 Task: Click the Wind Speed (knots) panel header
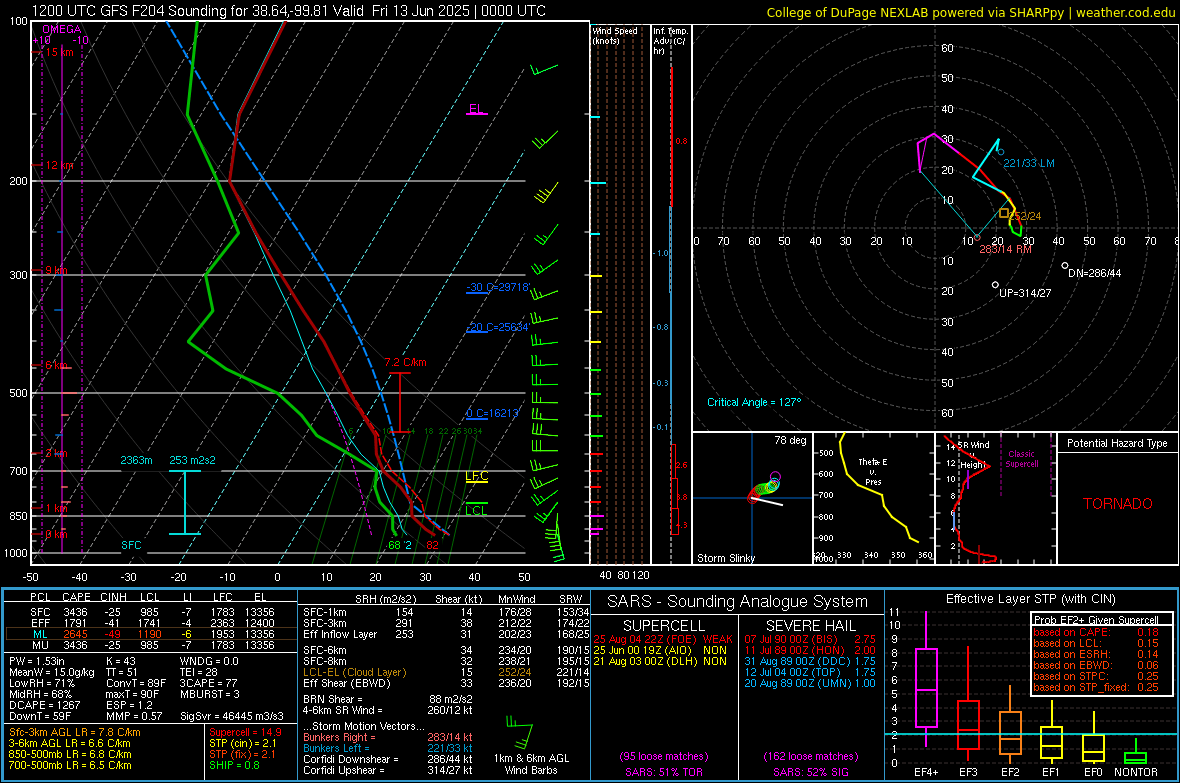tap(615, 35)
